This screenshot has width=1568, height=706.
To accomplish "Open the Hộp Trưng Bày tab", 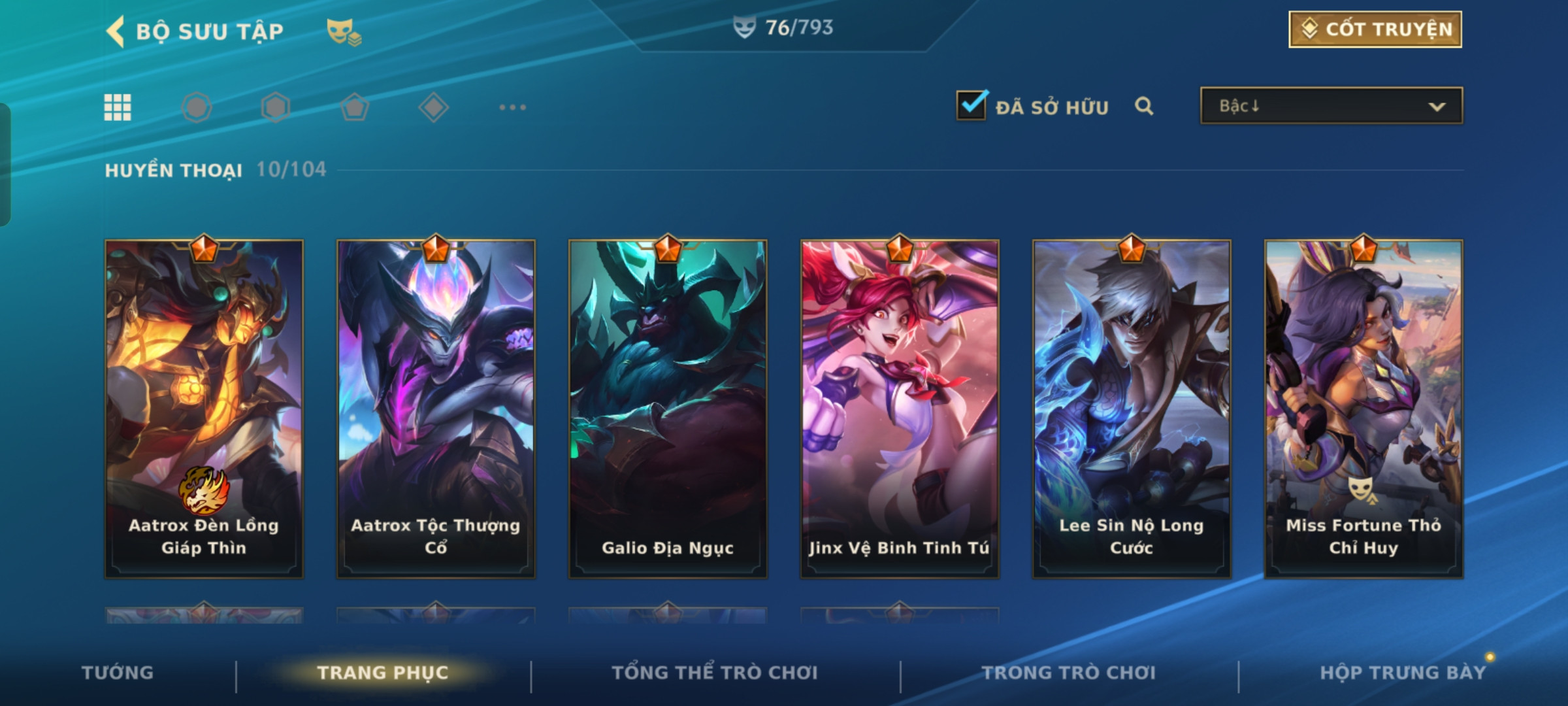I will [1403, 673].
